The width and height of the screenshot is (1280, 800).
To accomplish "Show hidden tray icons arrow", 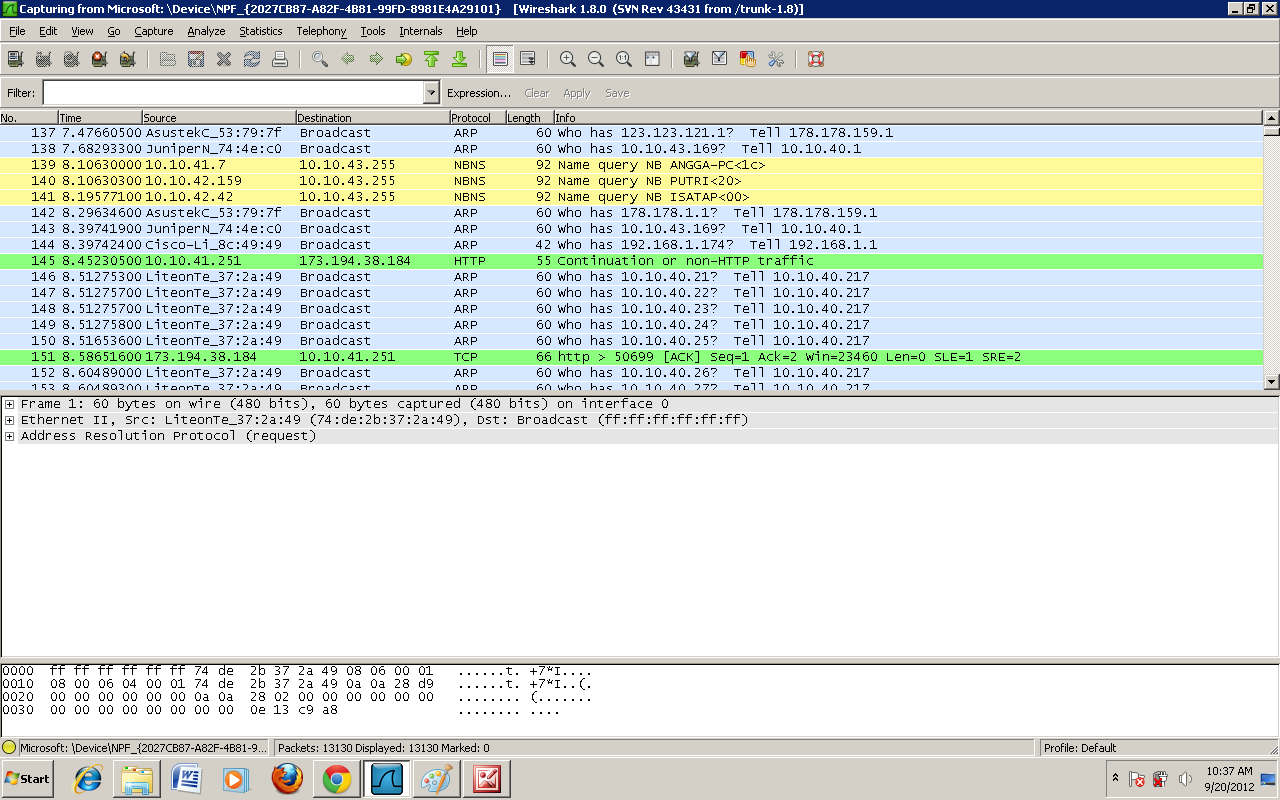I will [1115, 778].
